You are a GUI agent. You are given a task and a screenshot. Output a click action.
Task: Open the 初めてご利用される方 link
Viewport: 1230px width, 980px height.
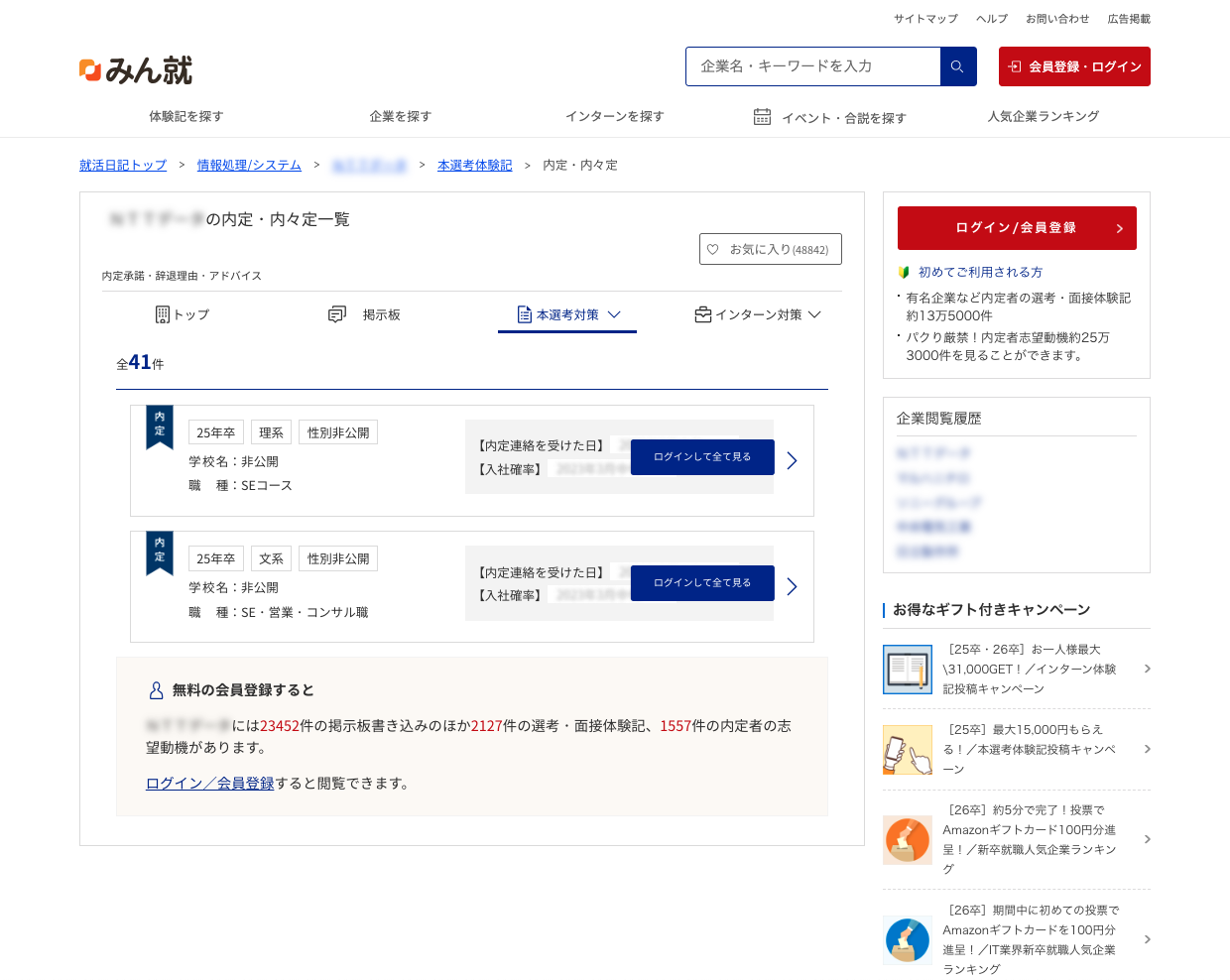[x=980, y=272]
